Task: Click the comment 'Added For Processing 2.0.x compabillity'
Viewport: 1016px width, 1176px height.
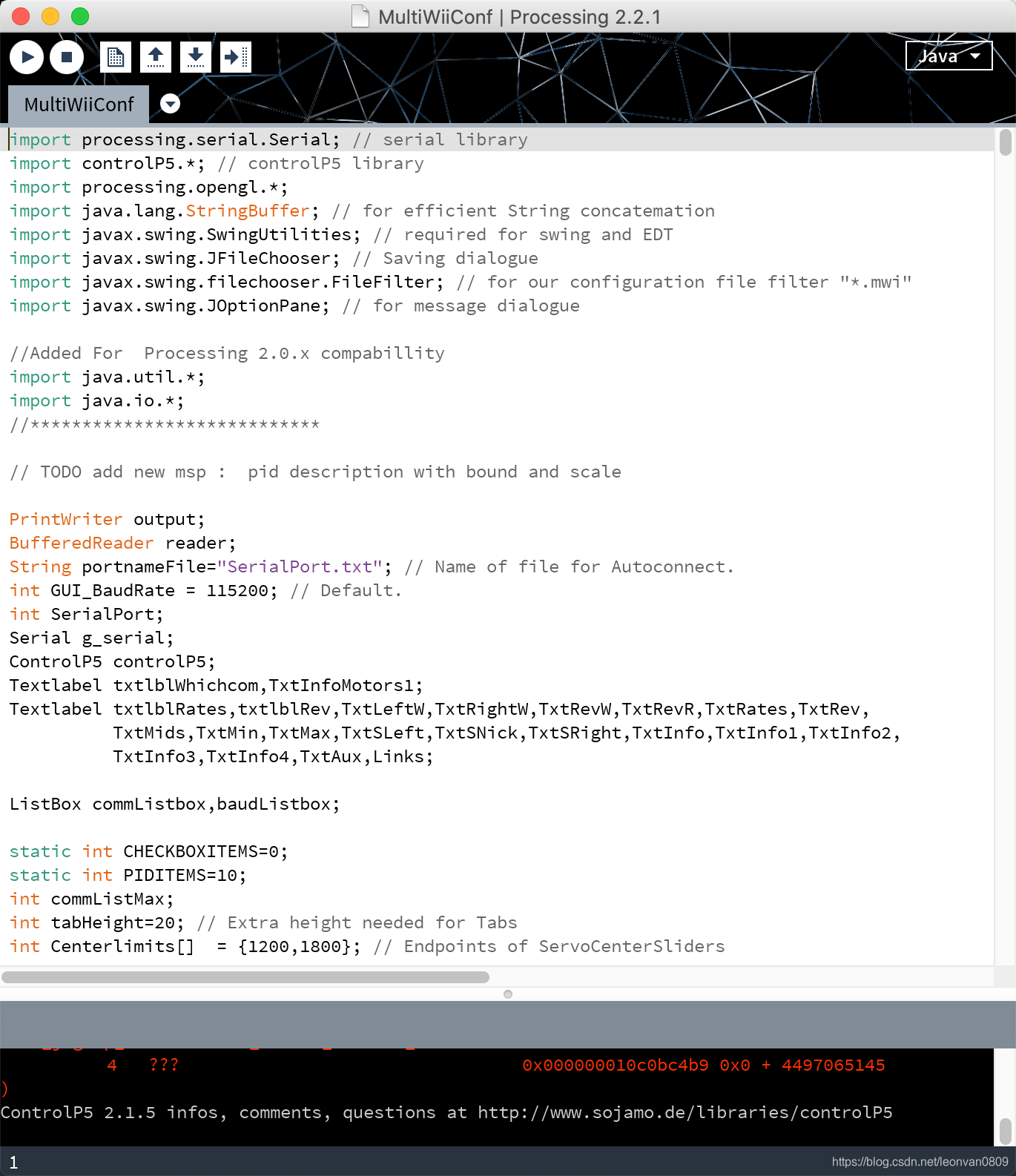Action: click(x=227, y=354)
